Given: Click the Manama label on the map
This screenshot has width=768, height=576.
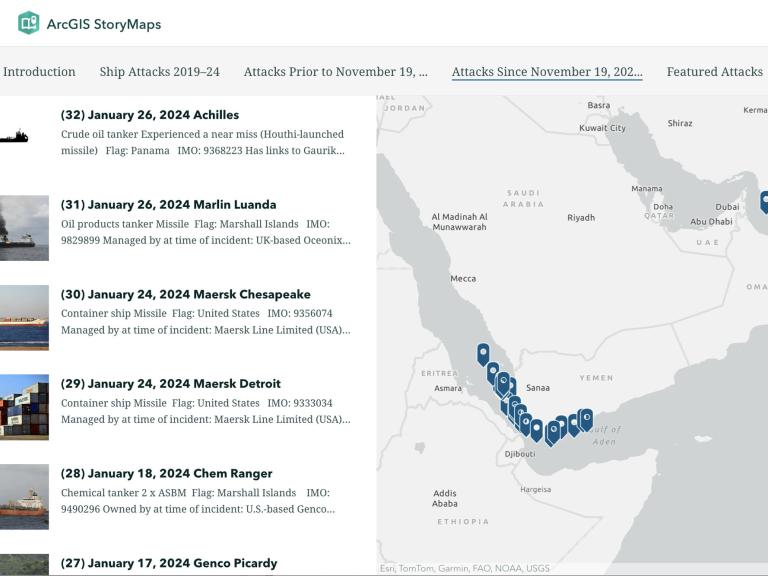Looking at the screenshot, I should 647,189.
